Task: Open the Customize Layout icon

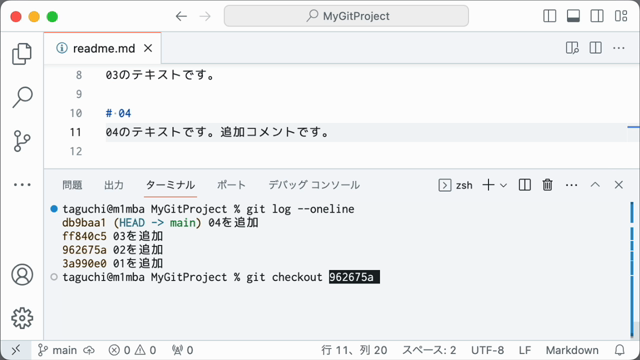Action: 621,16
